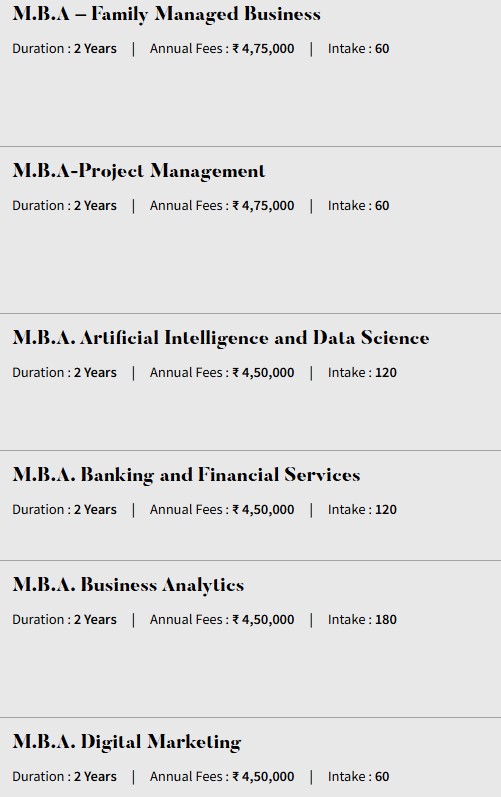Click Family Managed Business duration 2 Years

pos(95,49)
